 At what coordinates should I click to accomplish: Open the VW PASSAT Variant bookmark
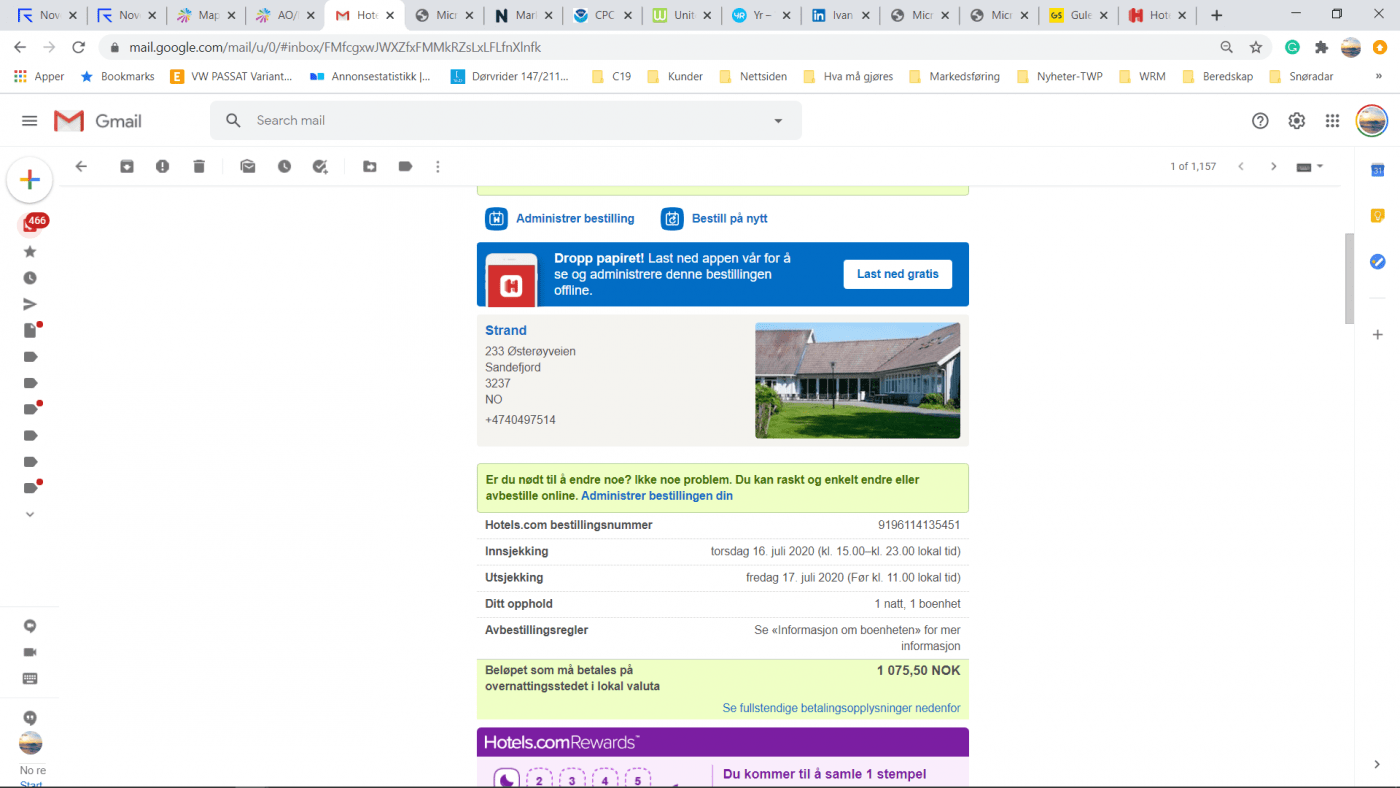[232, 76]
